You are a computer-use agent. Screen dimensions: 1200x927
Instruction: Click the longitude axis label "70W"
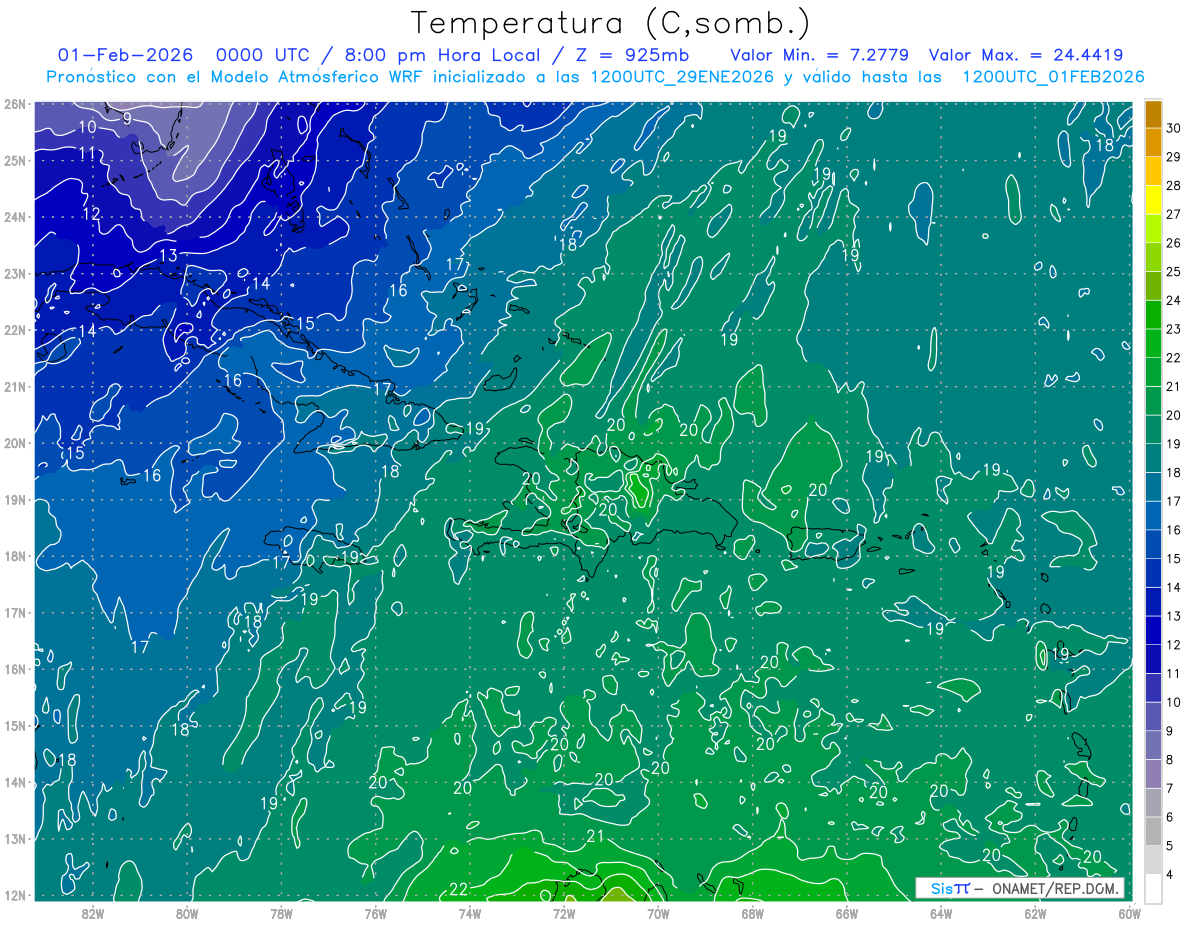(x=658, y=913)
